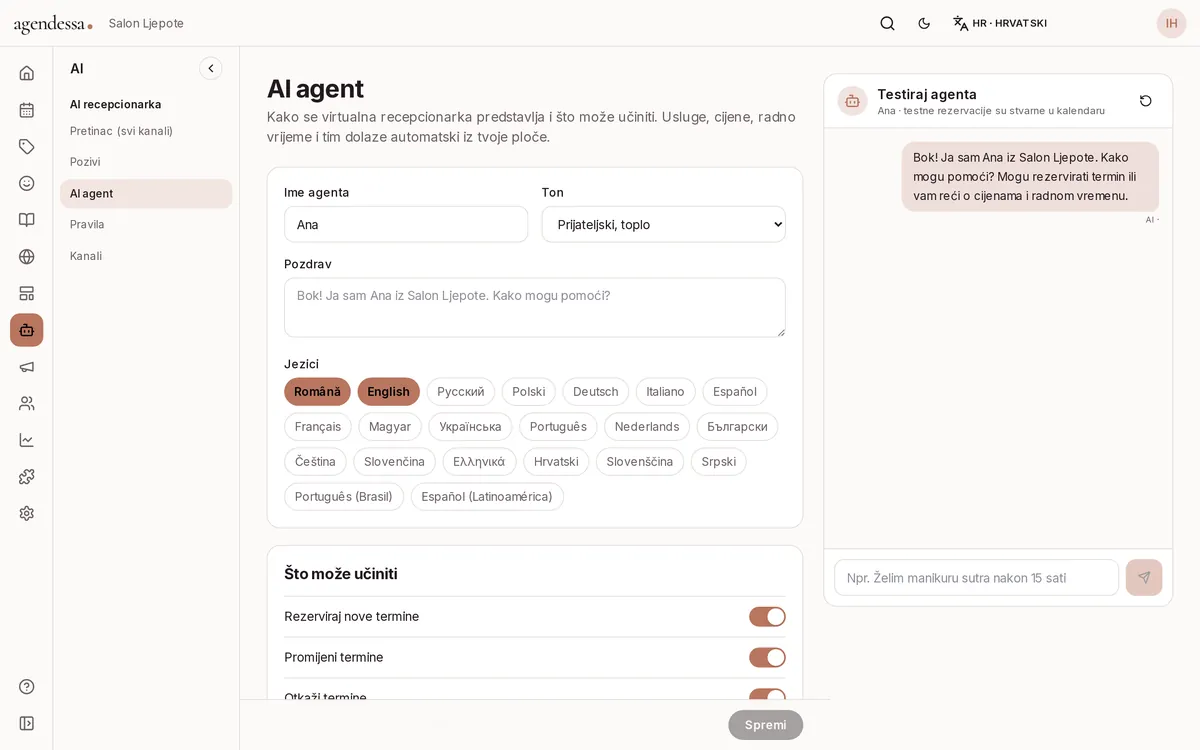Open the Pravila menu item
Viewport: 1200px width, 750px height.
pos(146,225)
